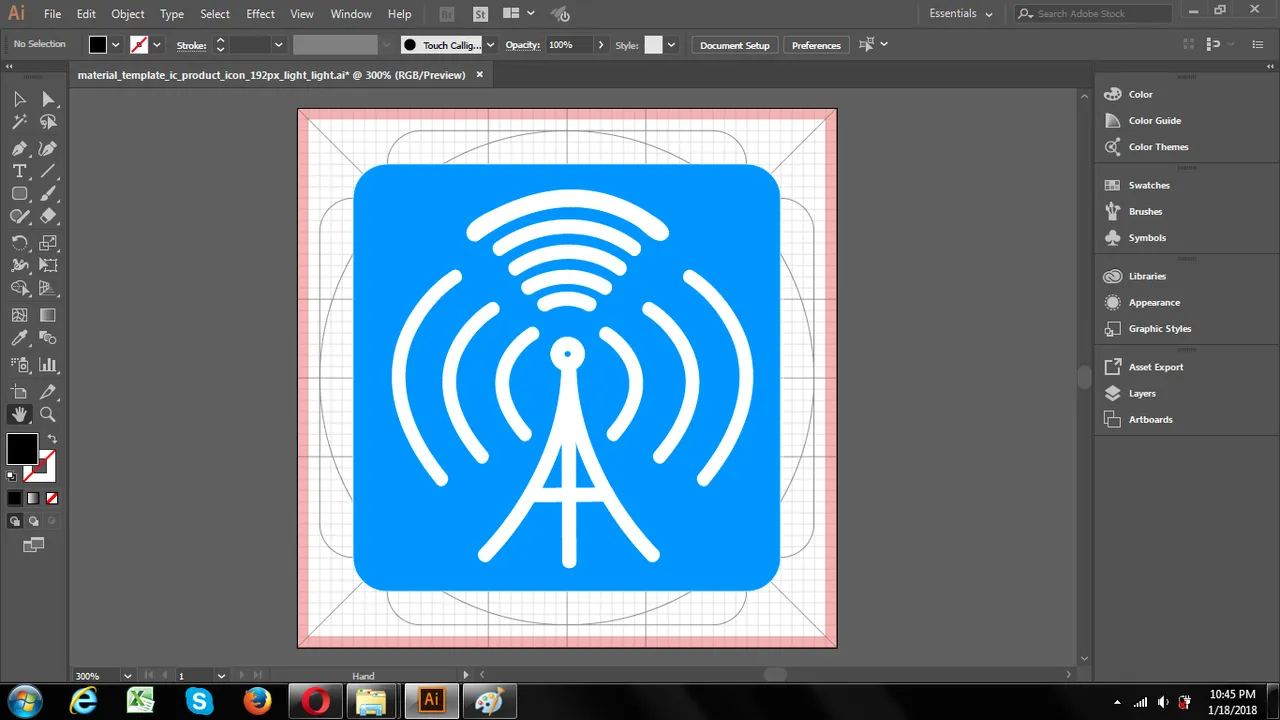Image resolution: width=1280 pixels, height=720 pixels.
Task: Click the Document Setup button
Action: tap(735, 45)
